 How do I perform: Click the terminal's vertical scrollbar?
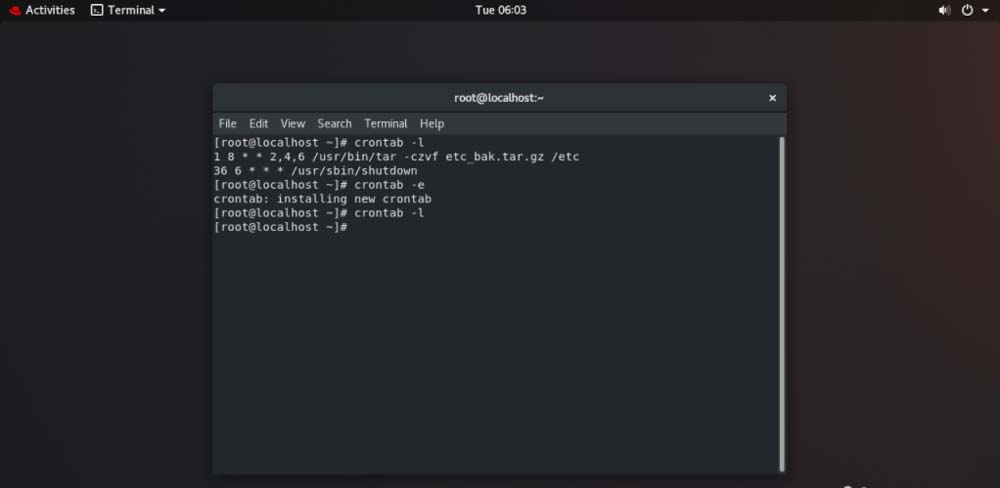click(781, 300)
